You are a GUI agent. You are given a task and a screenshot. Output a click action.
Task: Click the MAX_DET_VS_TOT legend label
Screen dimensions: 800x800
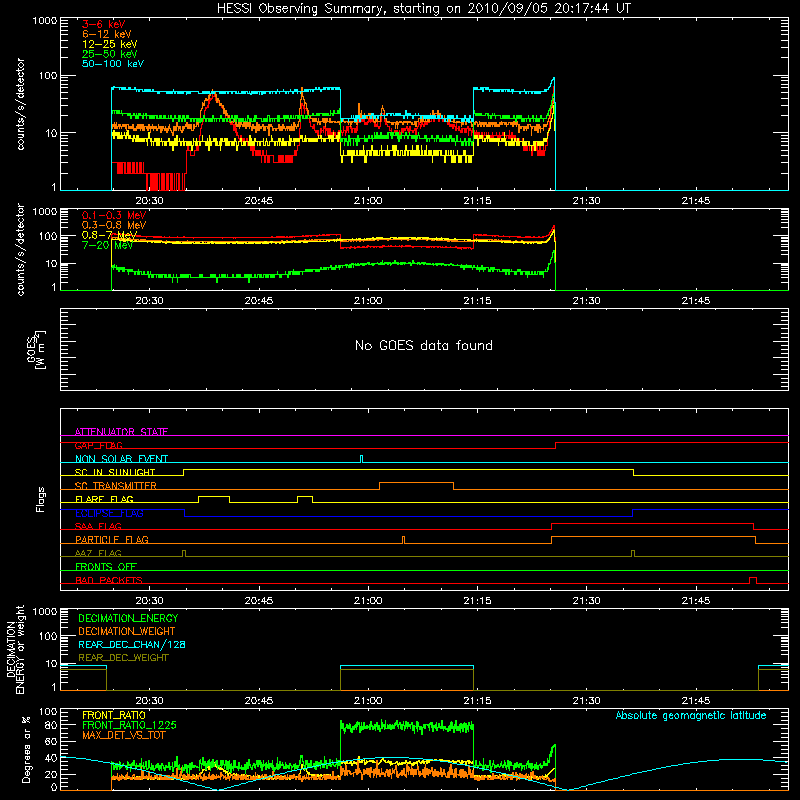click(x=123, y=735)
